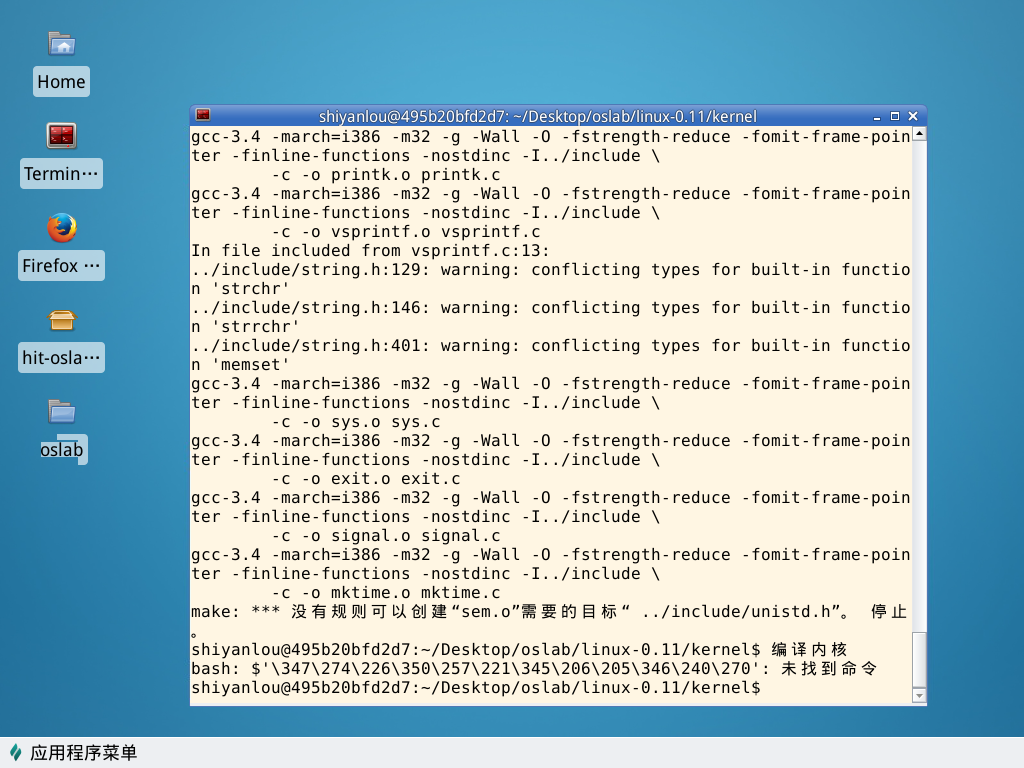Launch the Terminal desktop icon
This screenshot has height=768, width=1024.
pyautogui.click(x=62, y=136)
